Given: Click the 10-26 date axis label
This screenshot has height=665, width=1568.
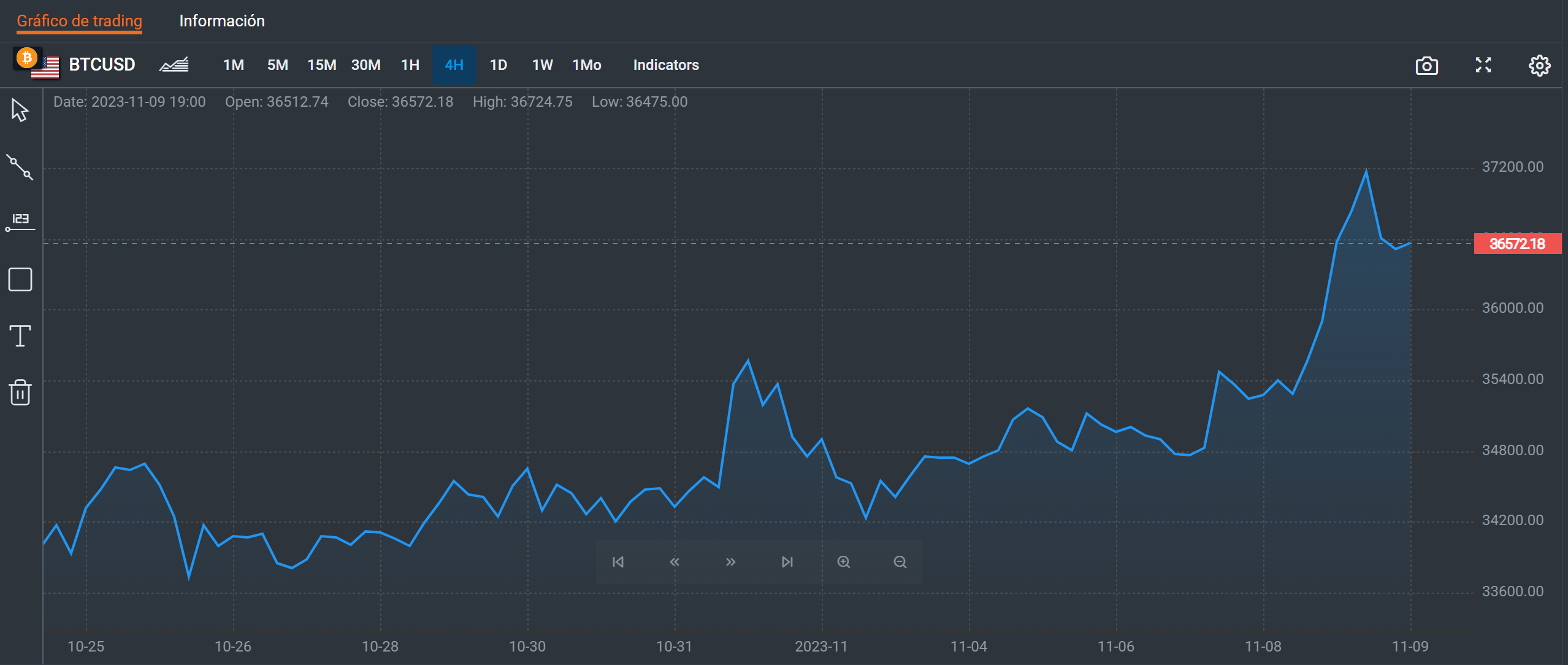Looking at the screenshot, I should [233, 647].
